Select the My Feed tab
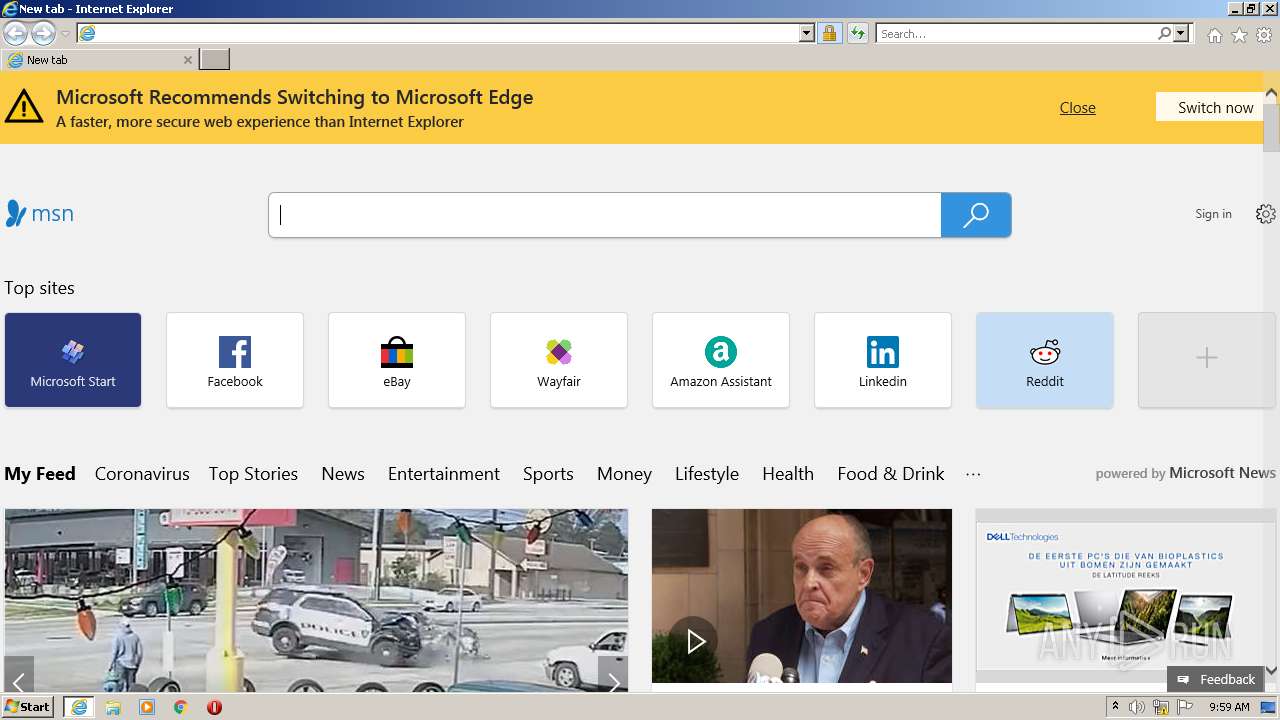This screenshot has height=720, width=1280. click(x=40, y=474)
